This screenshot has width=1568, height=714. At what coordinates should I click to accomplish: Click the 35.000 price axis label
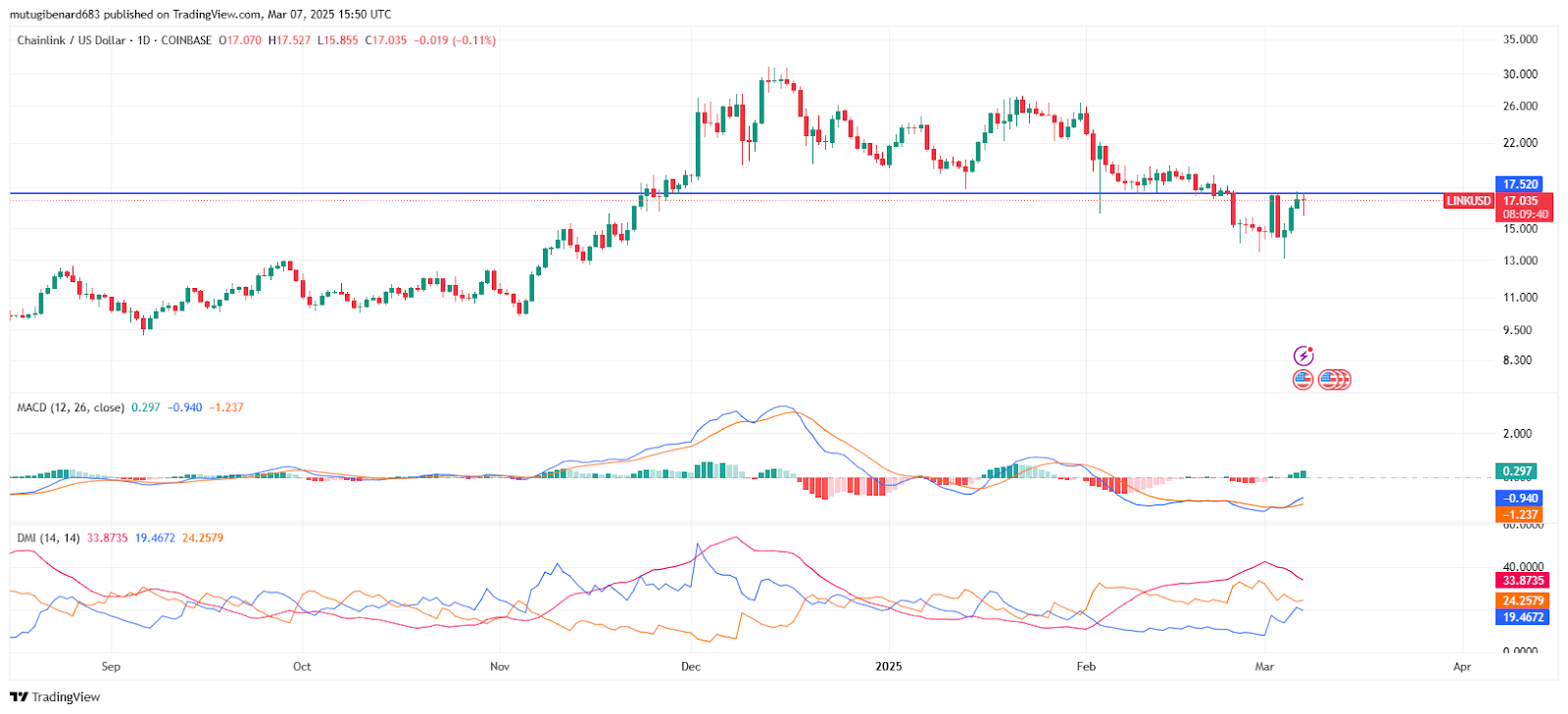pos(1520,39)
